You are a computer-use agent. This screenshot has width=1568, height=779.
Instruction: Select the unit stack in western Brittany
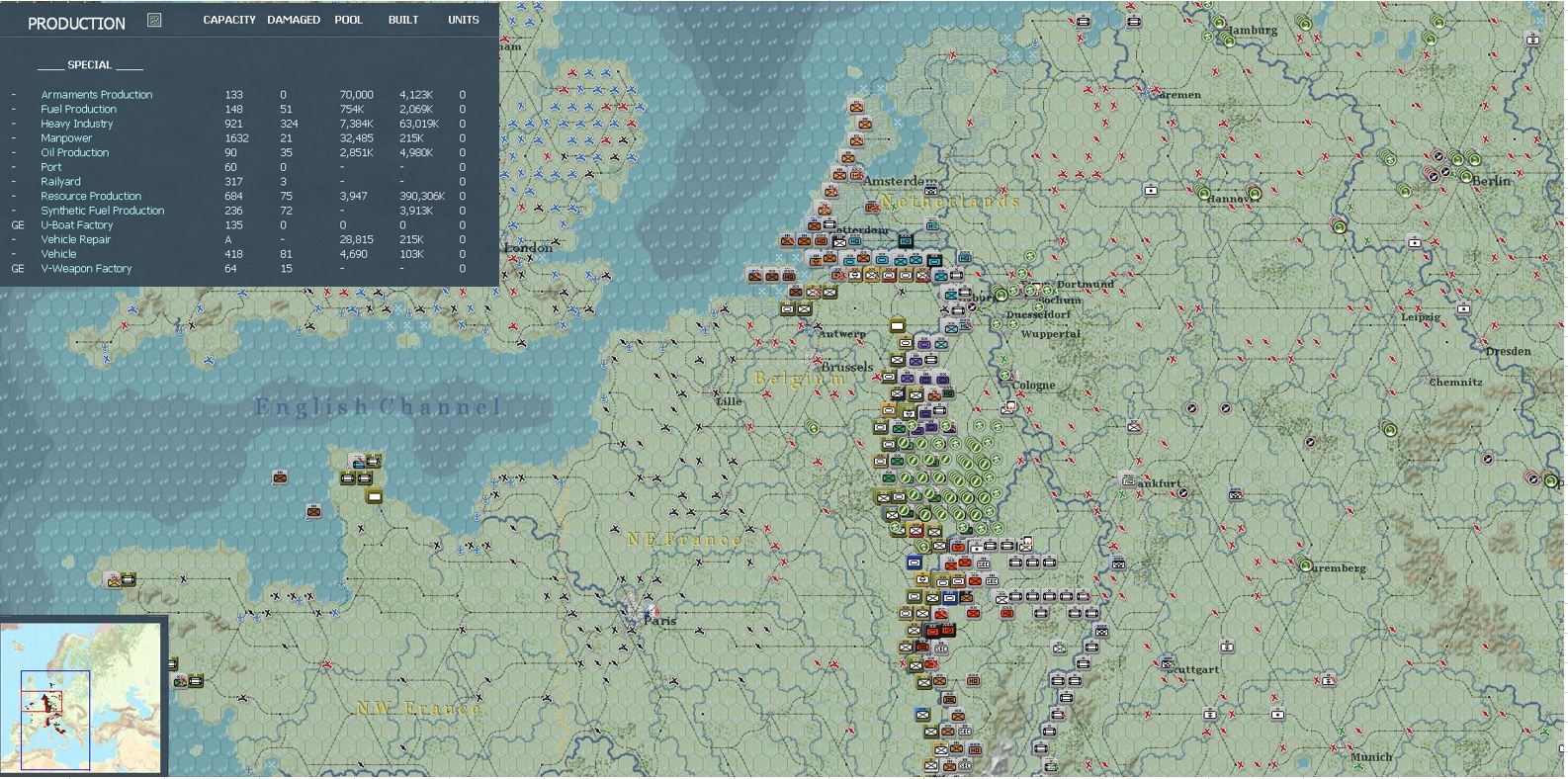[122, 580]
